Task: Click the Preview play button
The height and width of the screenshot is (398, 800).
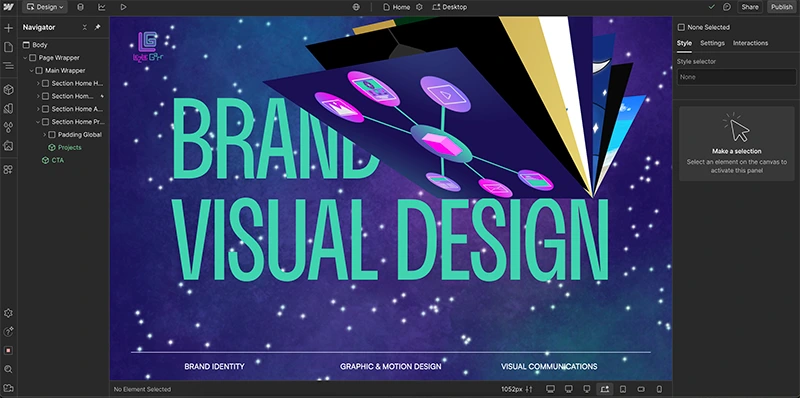Action: click(123, 7)
